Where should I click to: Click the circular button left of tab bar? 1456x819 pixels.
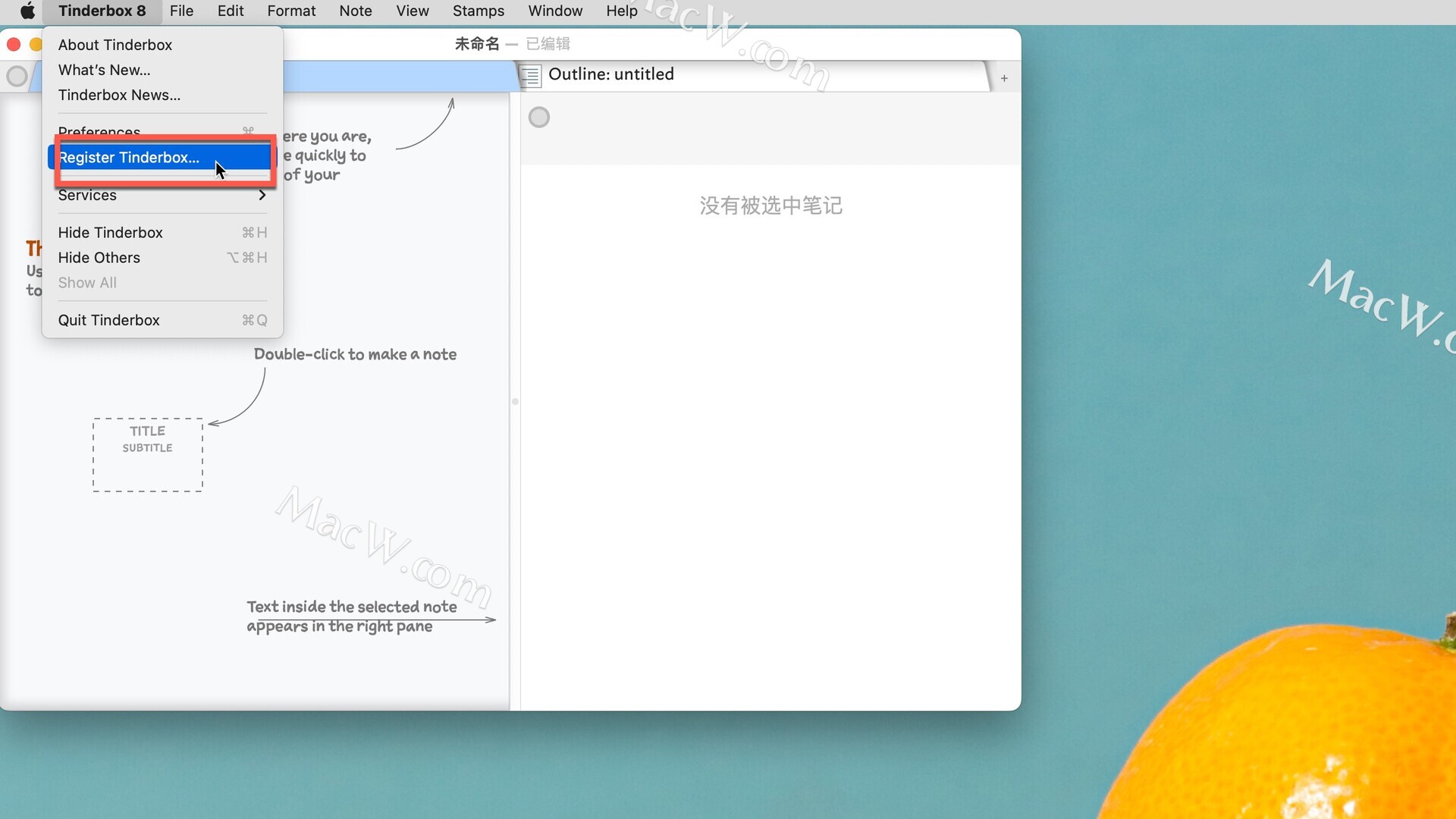pyautogui.click(x=17, y=76)
